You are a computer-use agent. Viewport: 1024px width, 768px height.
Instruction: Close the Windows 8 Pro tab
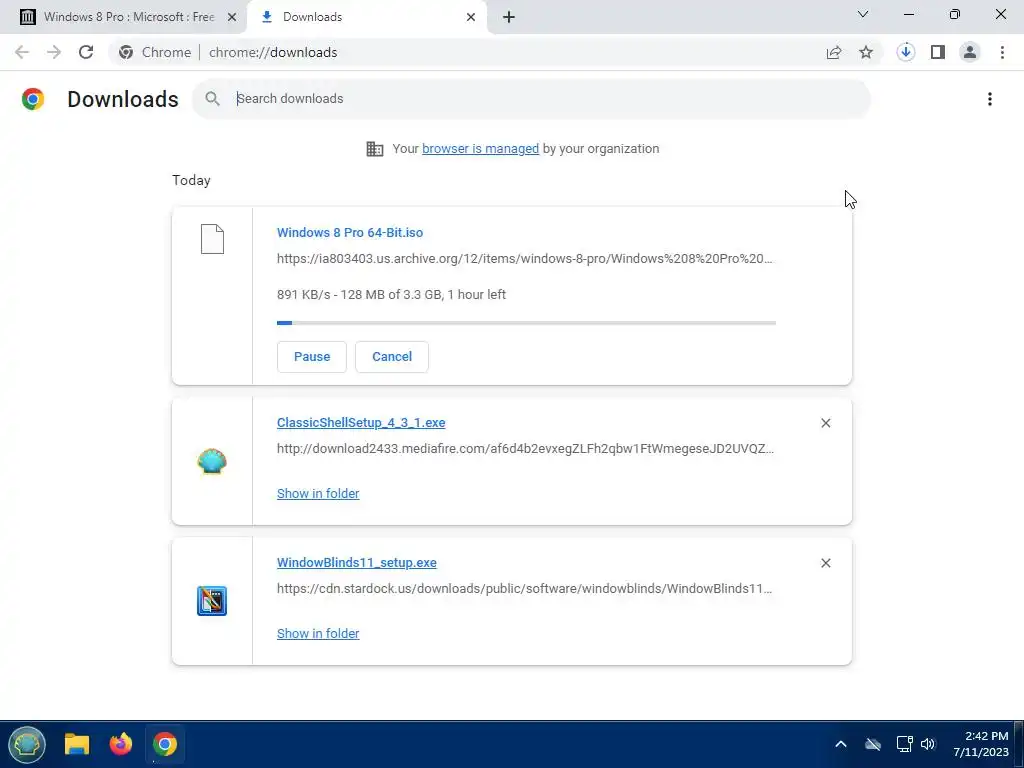pyautogui.click(x=232, y=17)
